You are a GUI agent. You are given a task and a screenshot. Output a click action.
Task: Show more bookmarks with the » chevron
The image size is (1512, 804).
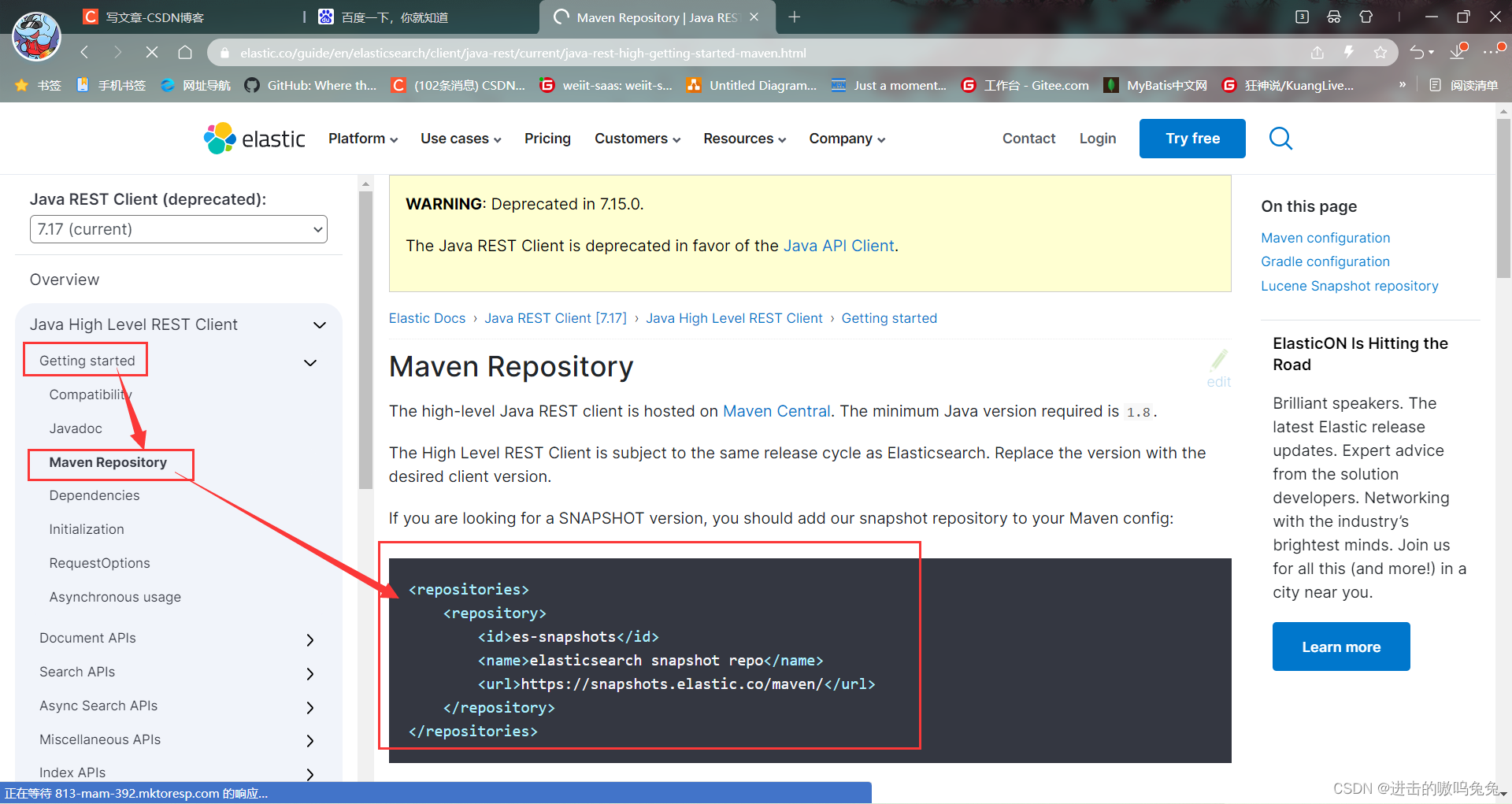pyautogui.click(x=1402, y=84)
